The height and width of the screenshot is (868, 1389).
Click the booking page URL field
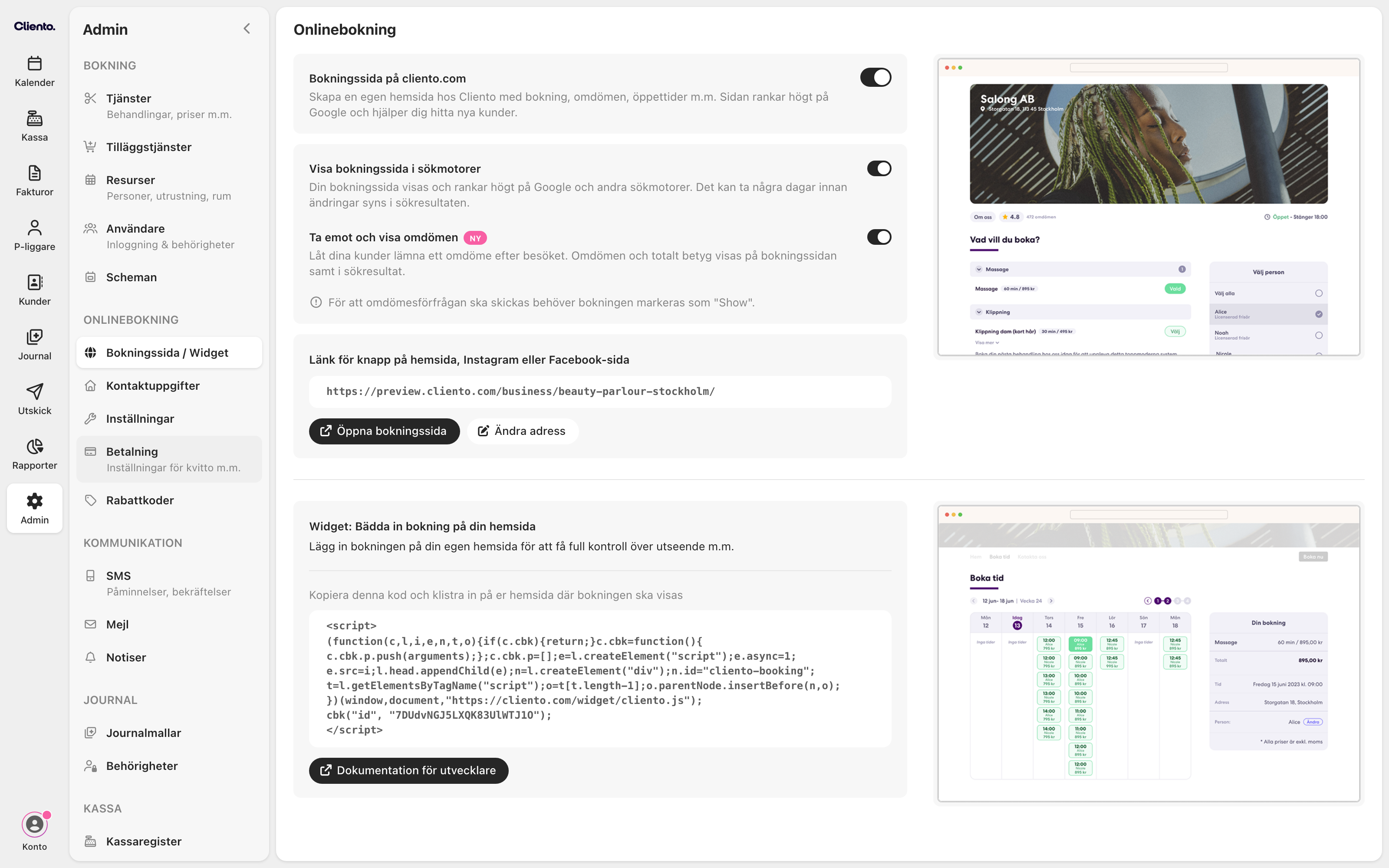point(600,391)
